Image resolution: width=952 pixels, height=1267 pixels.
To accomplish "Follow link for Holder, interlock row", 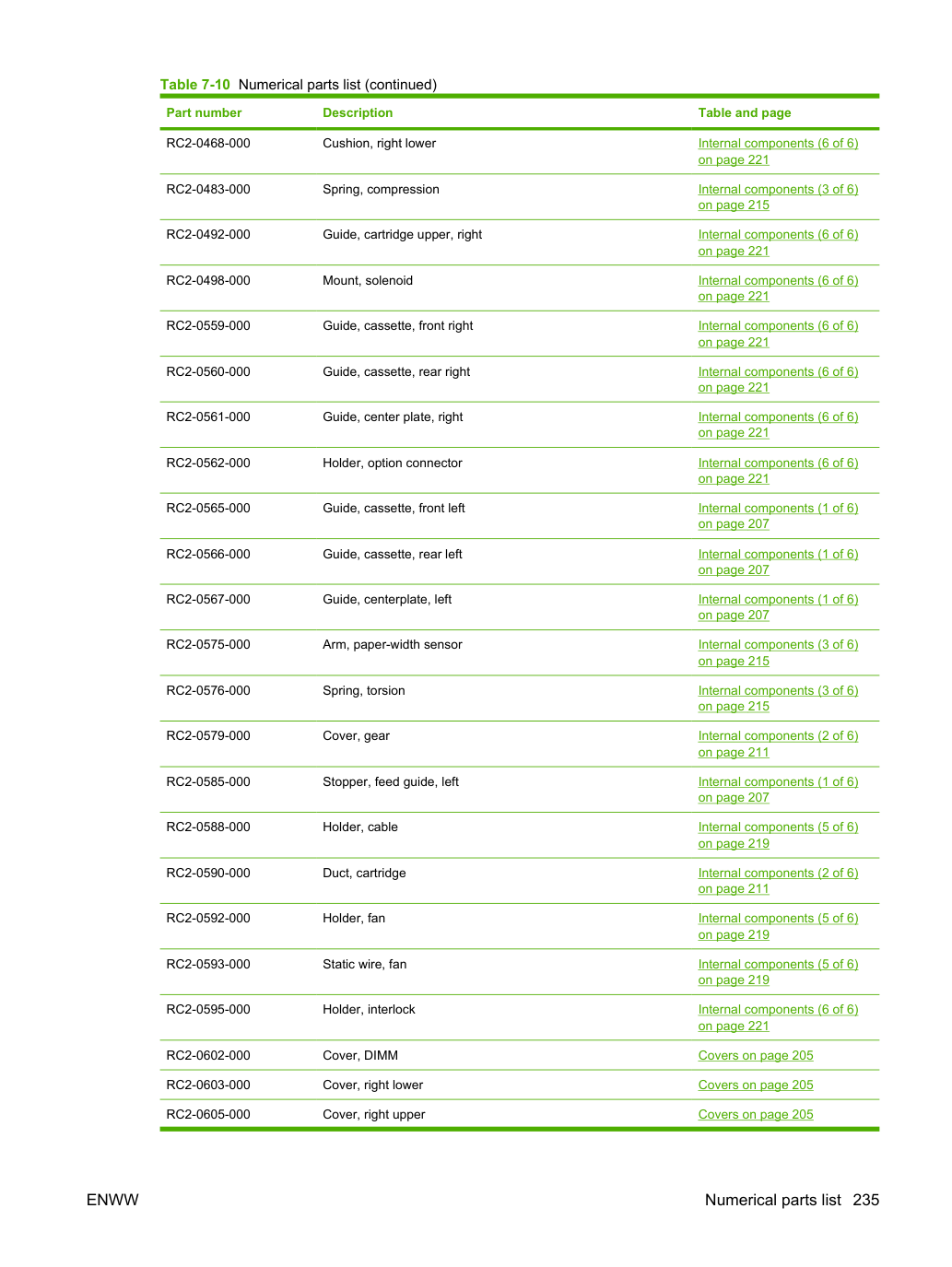I will coord(778,1017).
